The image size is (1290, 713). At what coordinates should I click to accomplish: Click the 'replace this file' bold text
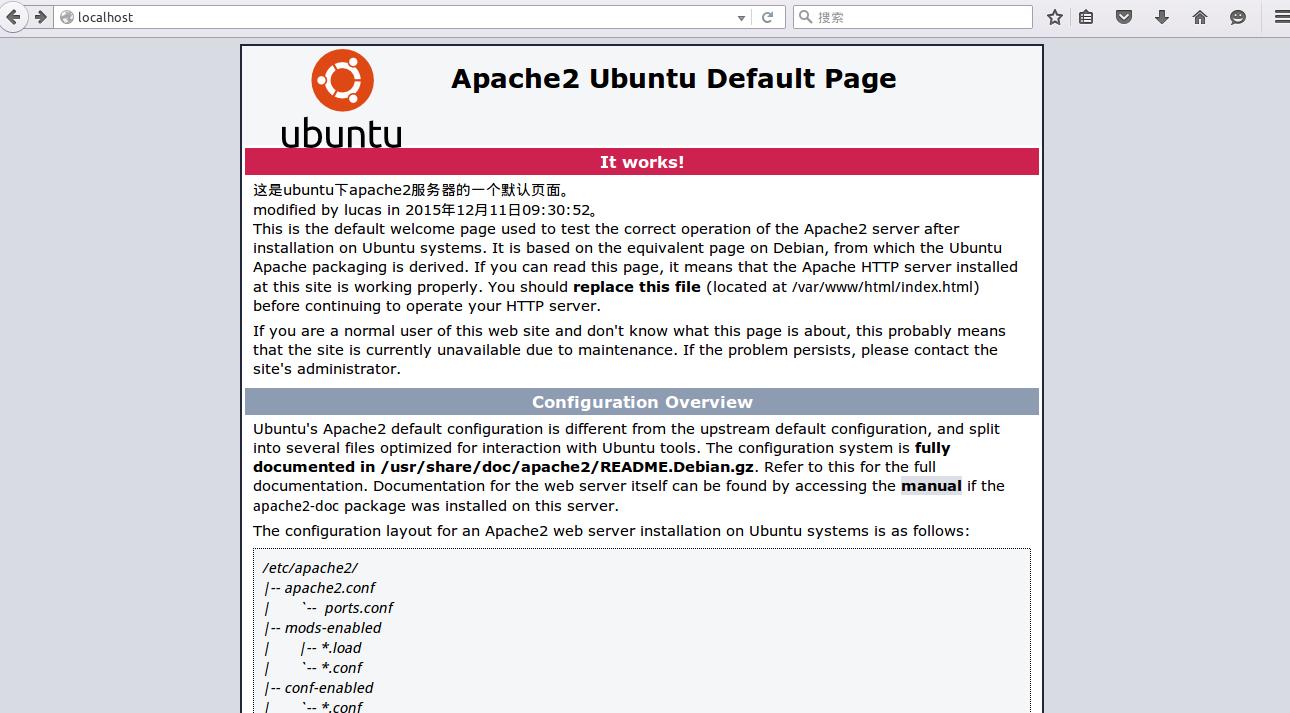(x=637, y=287)
